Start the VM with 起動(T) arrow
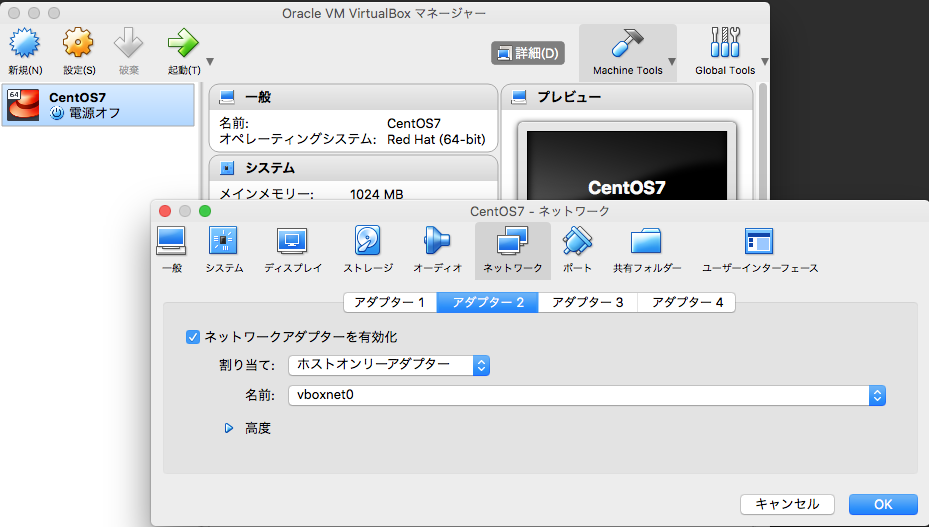 tap(183, 43)
